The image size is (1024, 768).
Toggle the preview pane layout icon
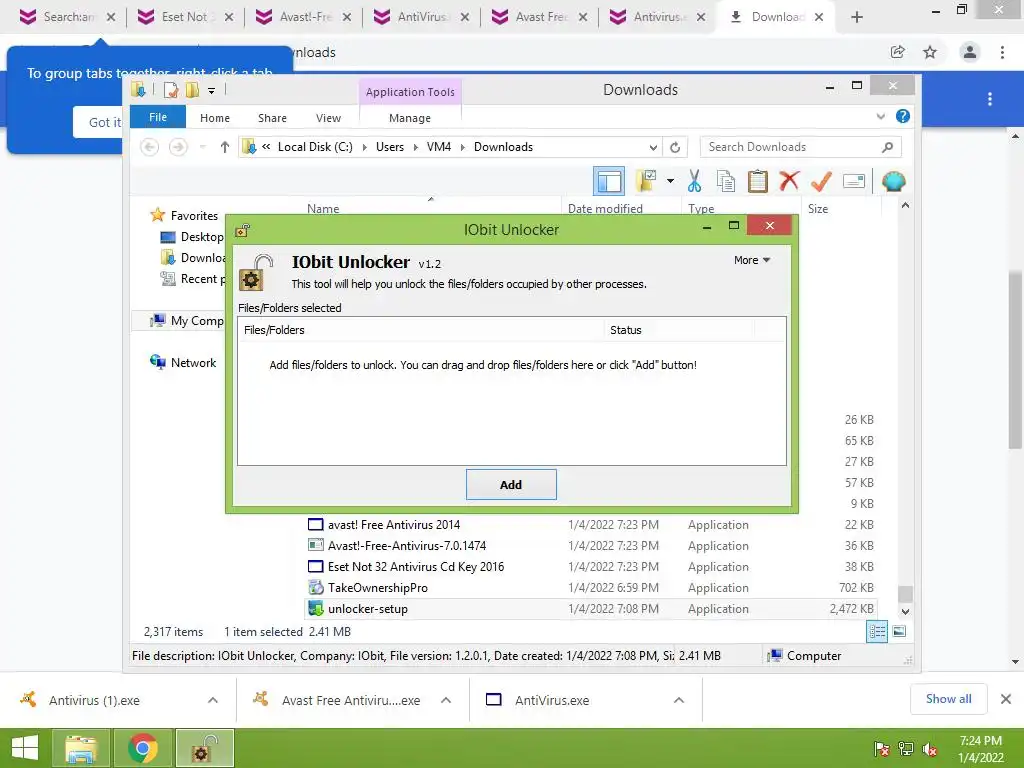pos(609,181)
